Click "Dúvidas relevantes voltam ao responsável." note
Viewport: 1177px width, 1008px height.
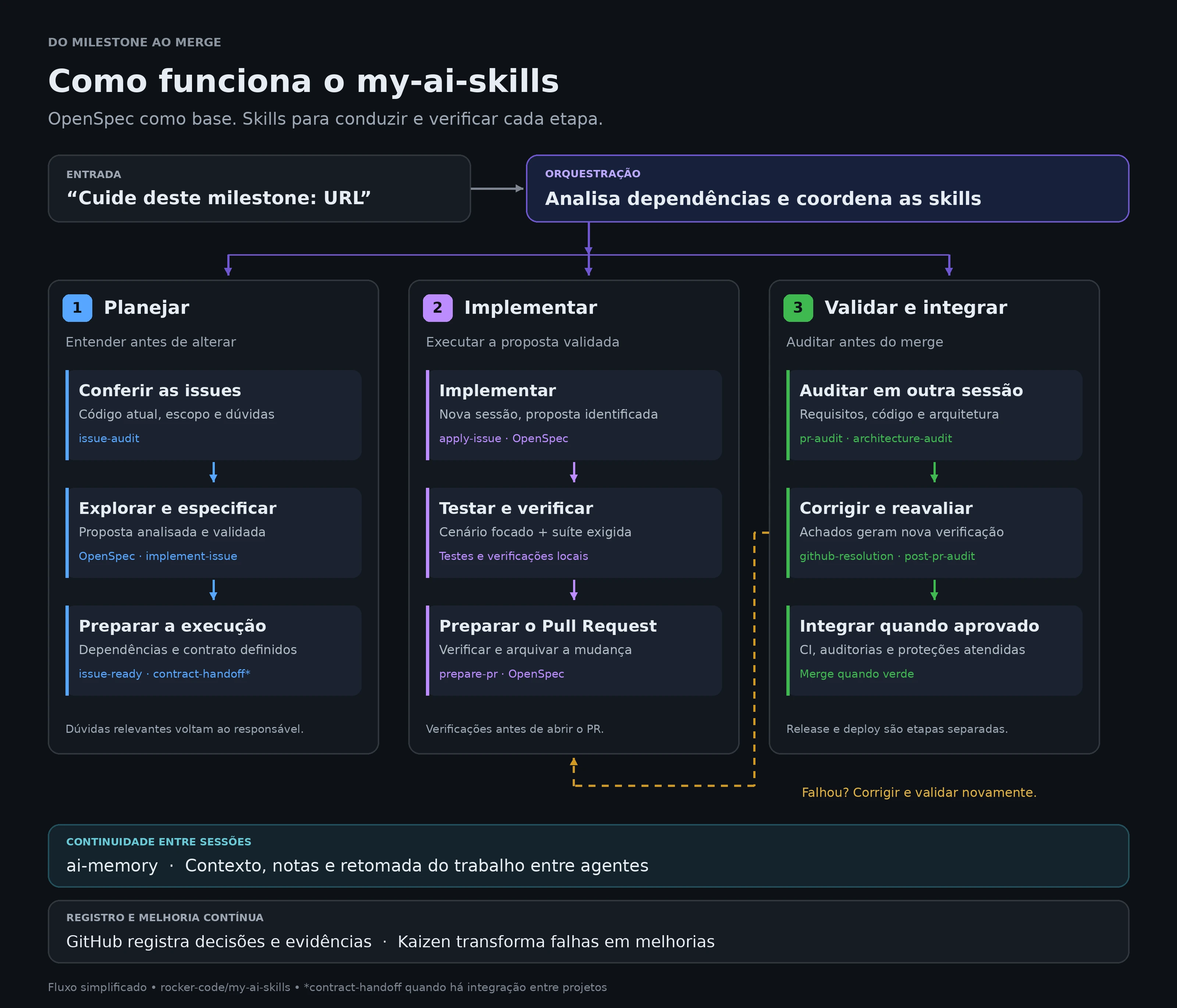[x=185, y=729]
